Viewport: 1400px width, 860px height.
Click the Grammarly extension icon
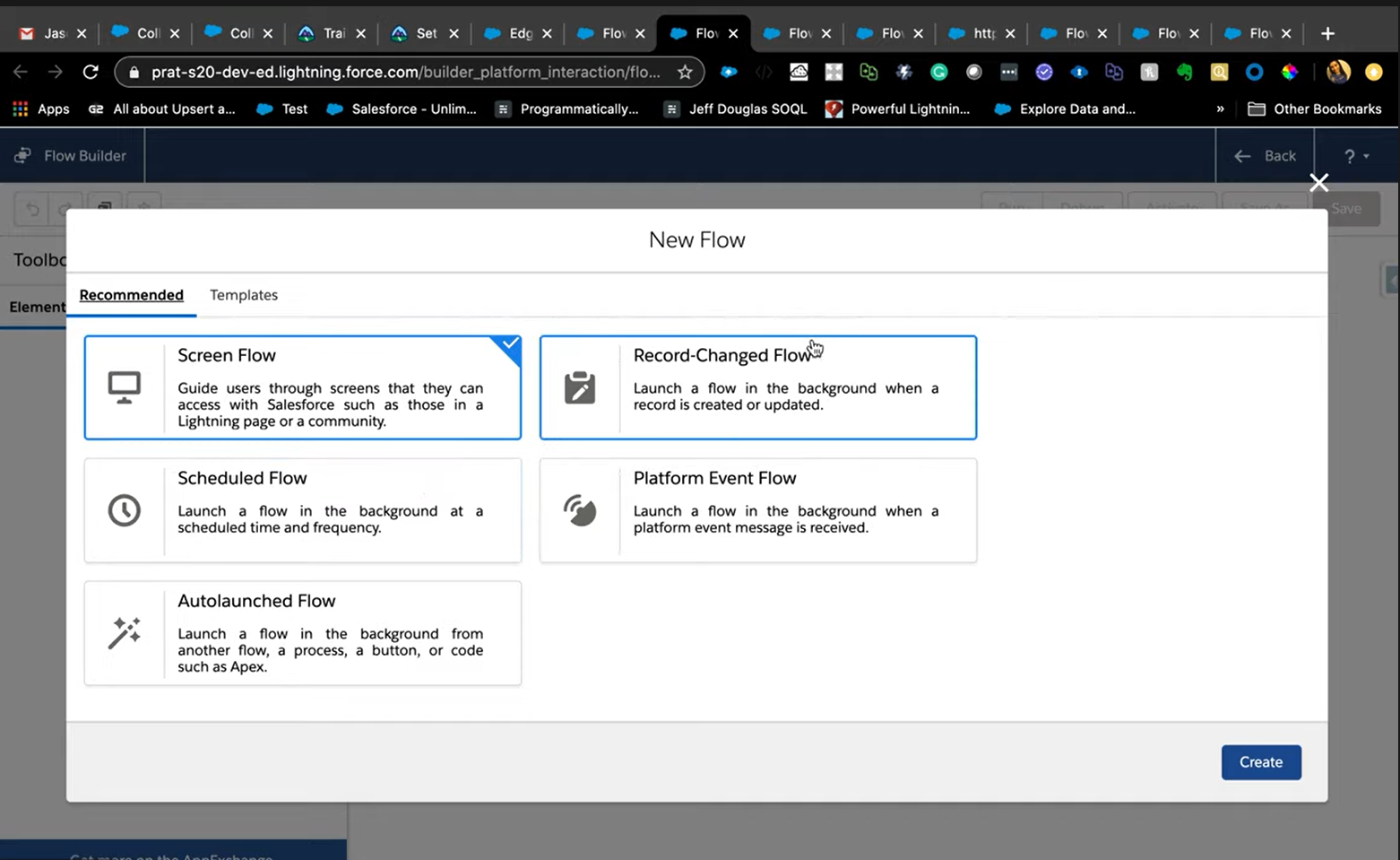938,72
